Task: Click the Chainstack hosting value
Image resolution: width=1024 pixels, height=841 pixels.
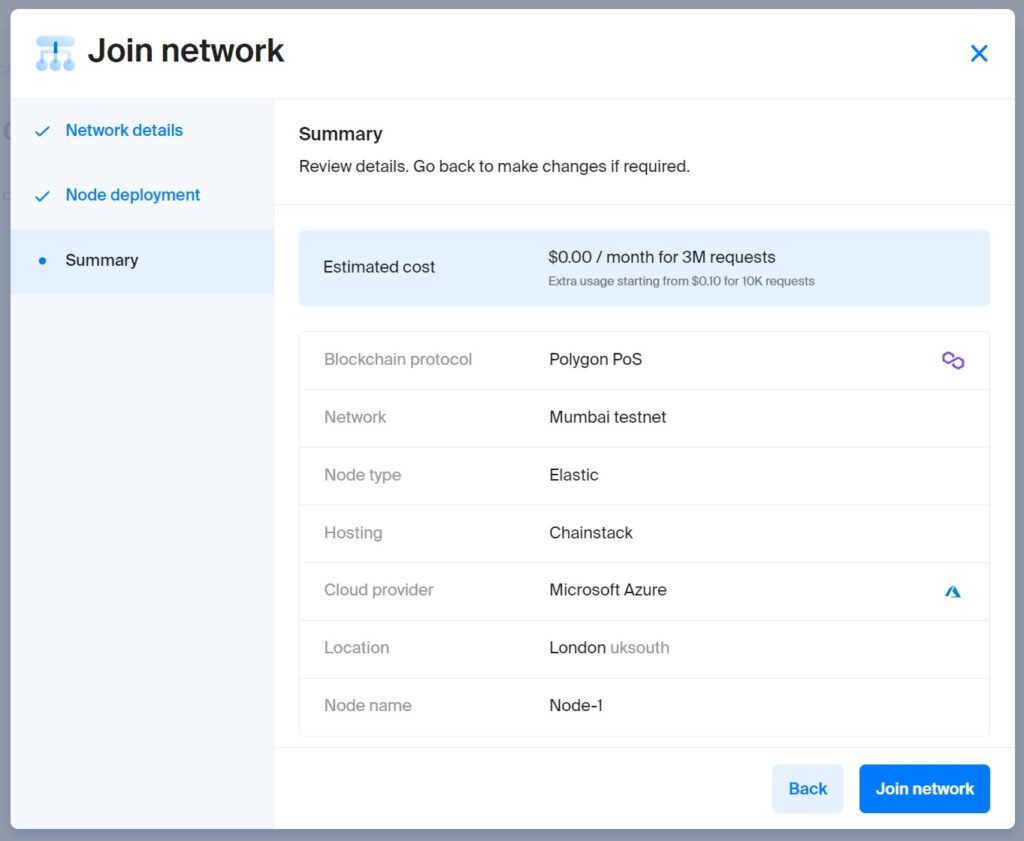Action: pos(590,533)
